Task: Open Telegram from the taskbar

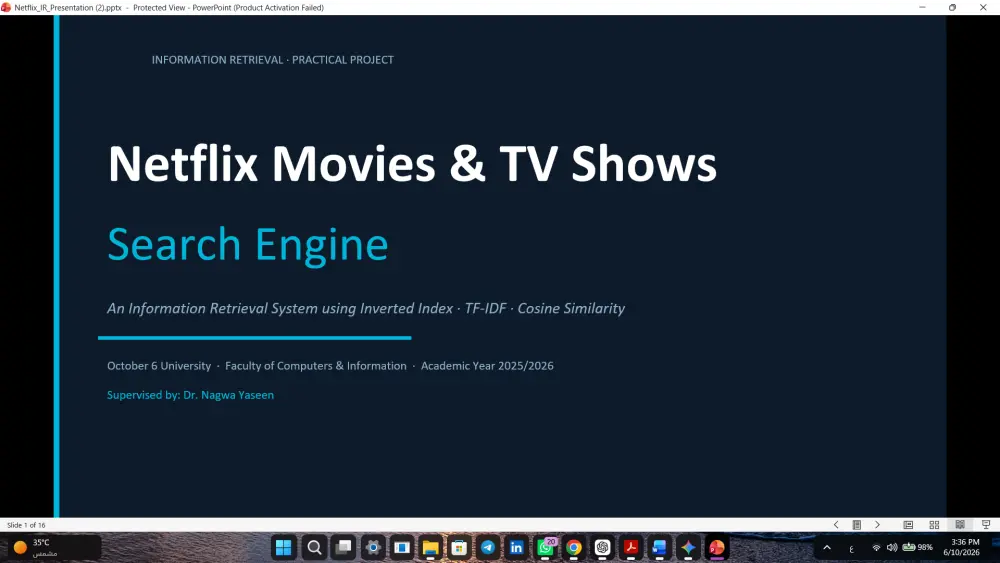Action: click(x=488, y=547)
